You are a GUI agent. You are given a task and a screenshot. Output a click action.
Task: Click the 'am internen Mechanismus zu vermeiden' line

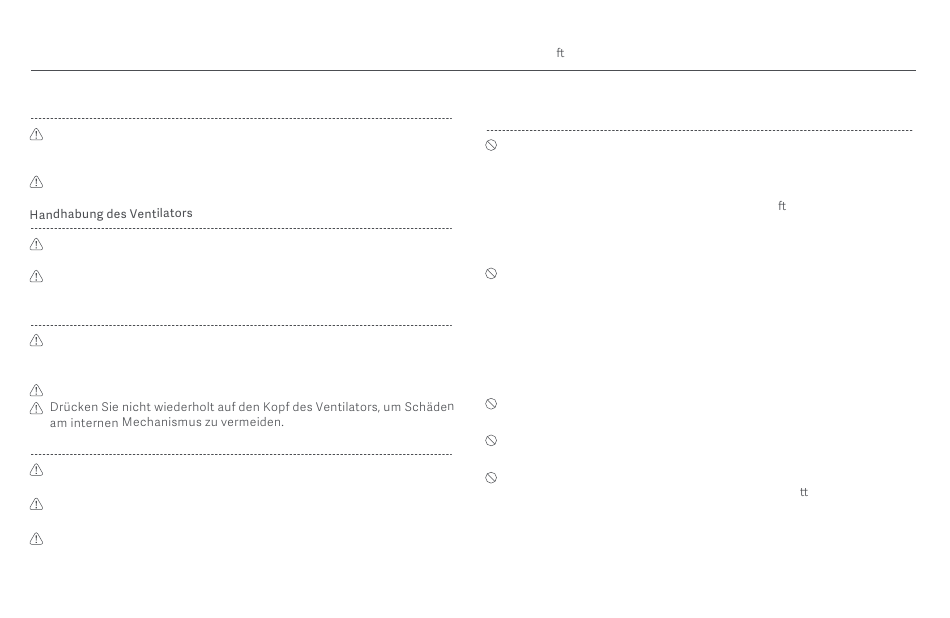click(167, 422)
